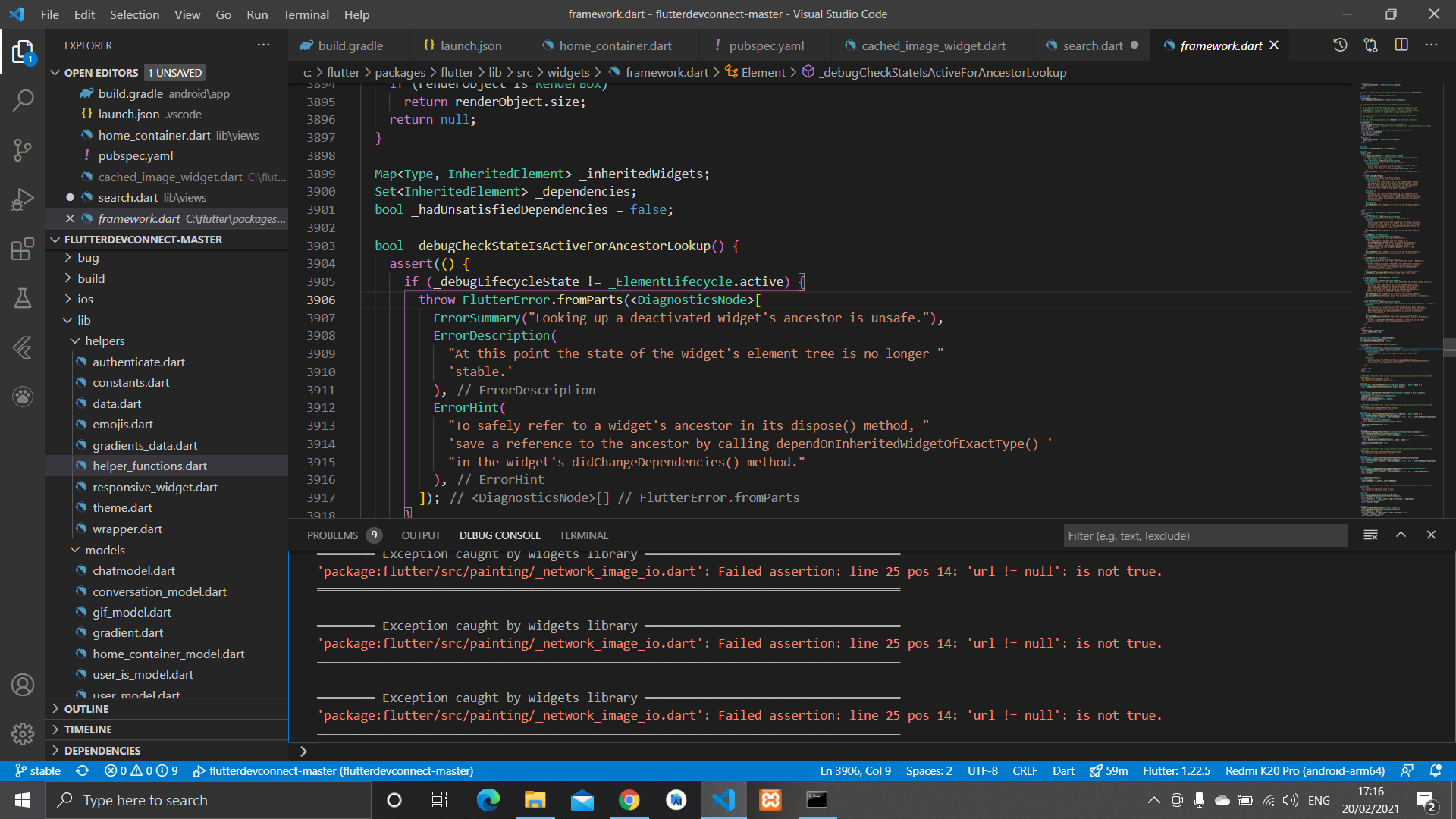Viewport: 1456px width, 819px height.
Task: Open errors and warnings status counter
Action: click(x=141, y=770)
